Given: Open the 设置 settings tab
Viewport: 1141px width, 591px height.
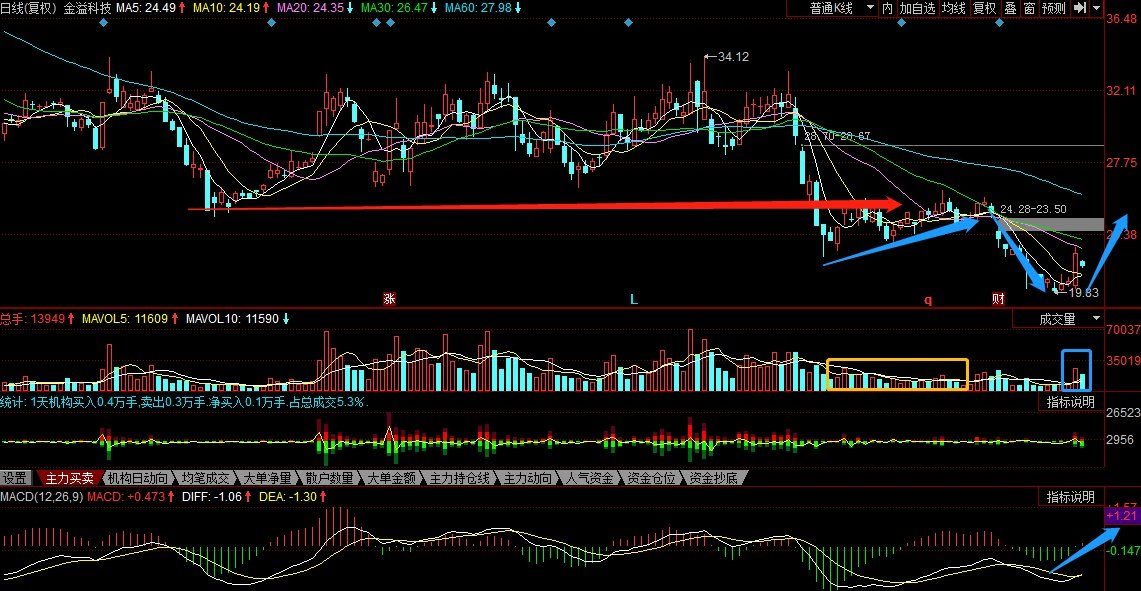Looking at the screenshot, I should (x=15, y=478).
